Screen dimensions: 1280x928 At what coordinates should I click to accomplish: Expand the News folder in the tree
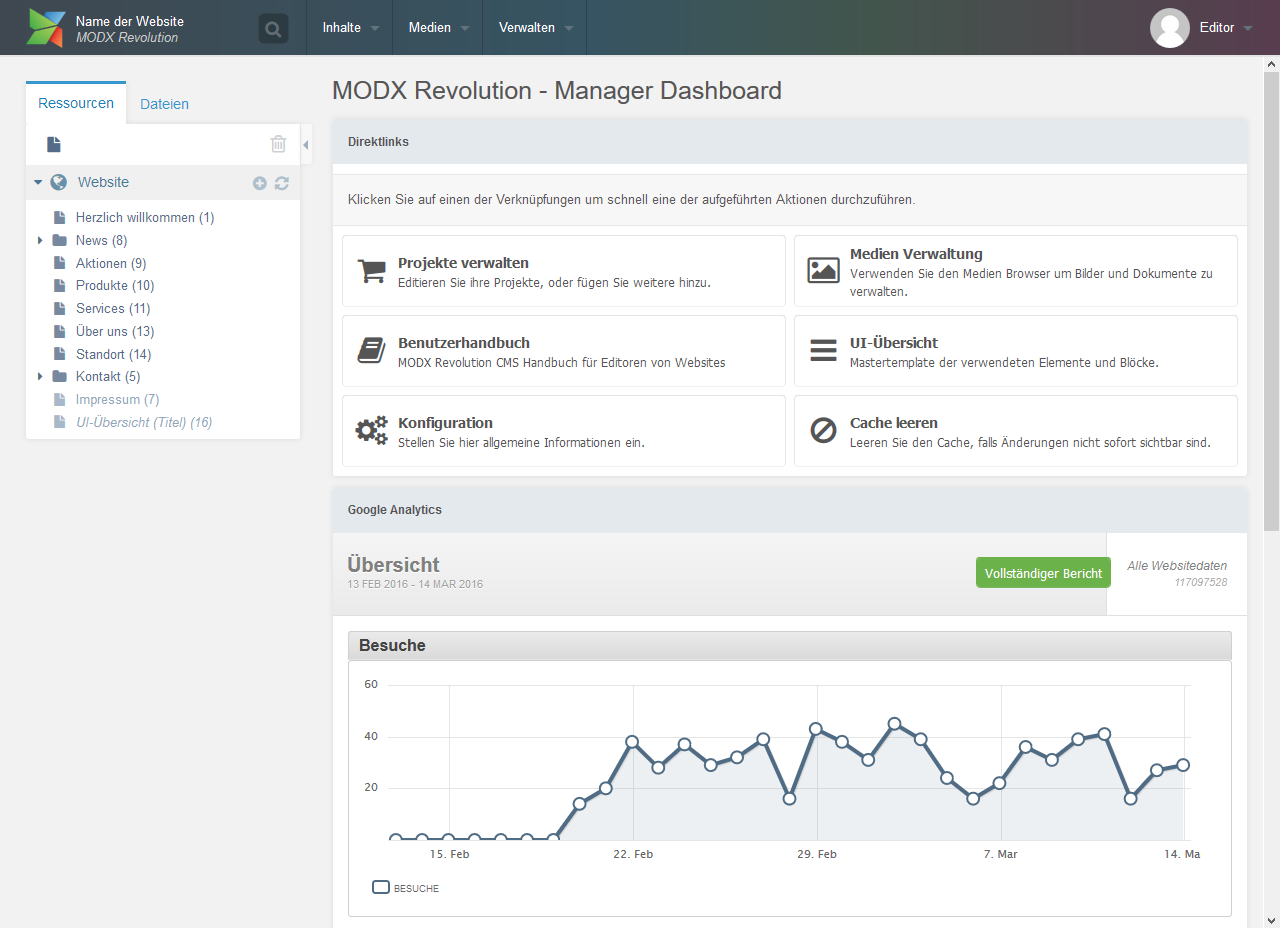(x=41, y=240)
